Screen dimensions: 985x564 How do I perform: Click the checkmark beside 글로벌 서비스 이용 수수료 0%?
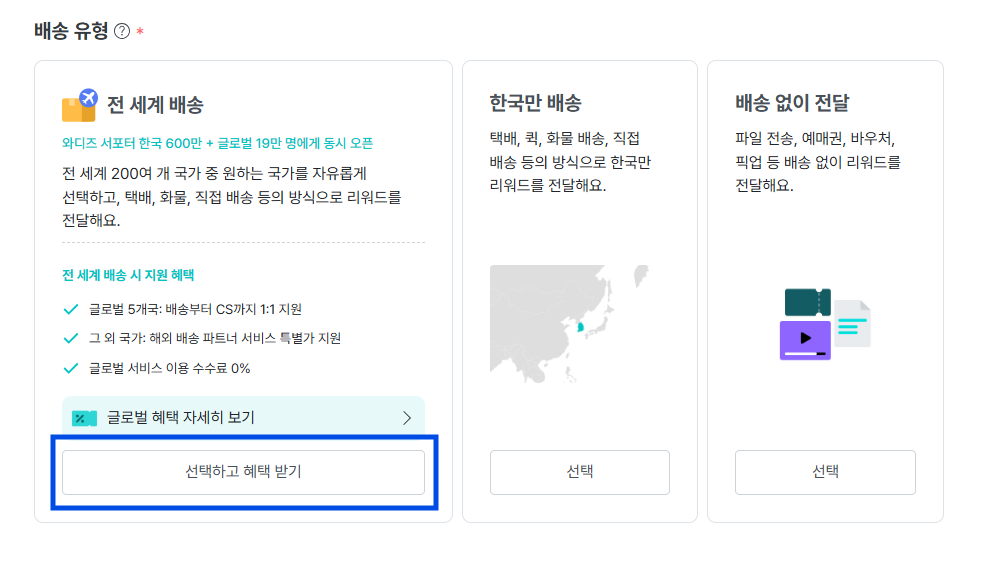pos(70,368)
